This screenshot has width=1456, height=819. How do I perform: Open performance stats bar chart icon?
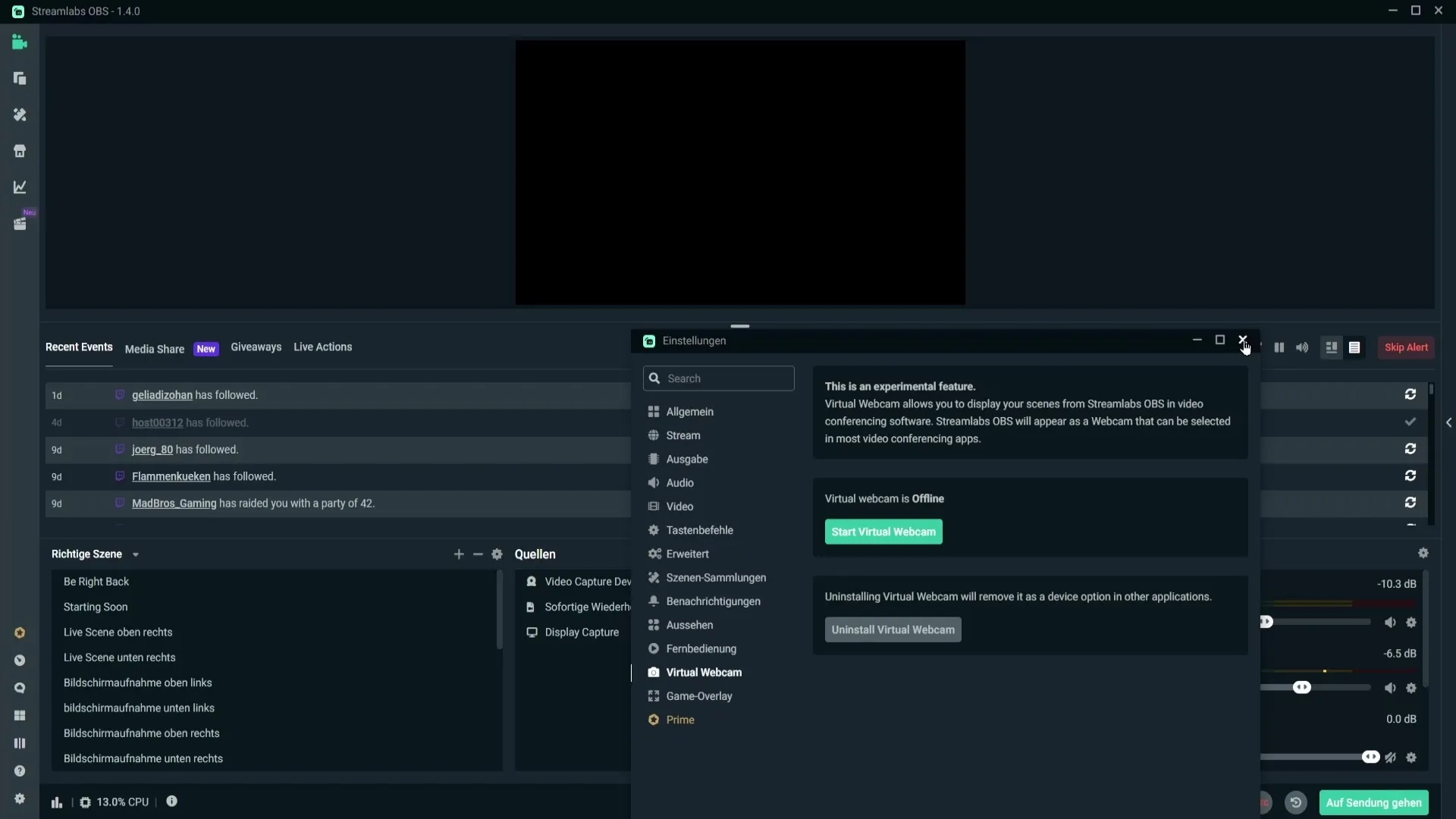pyautogui.click(x=57, y=802)
